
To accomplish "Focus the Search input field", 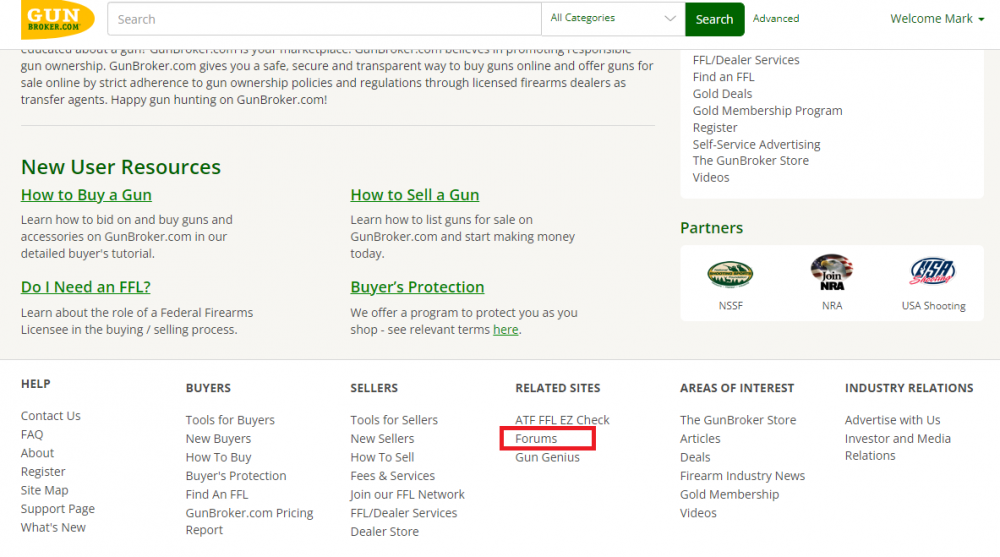I will (325, 19).
